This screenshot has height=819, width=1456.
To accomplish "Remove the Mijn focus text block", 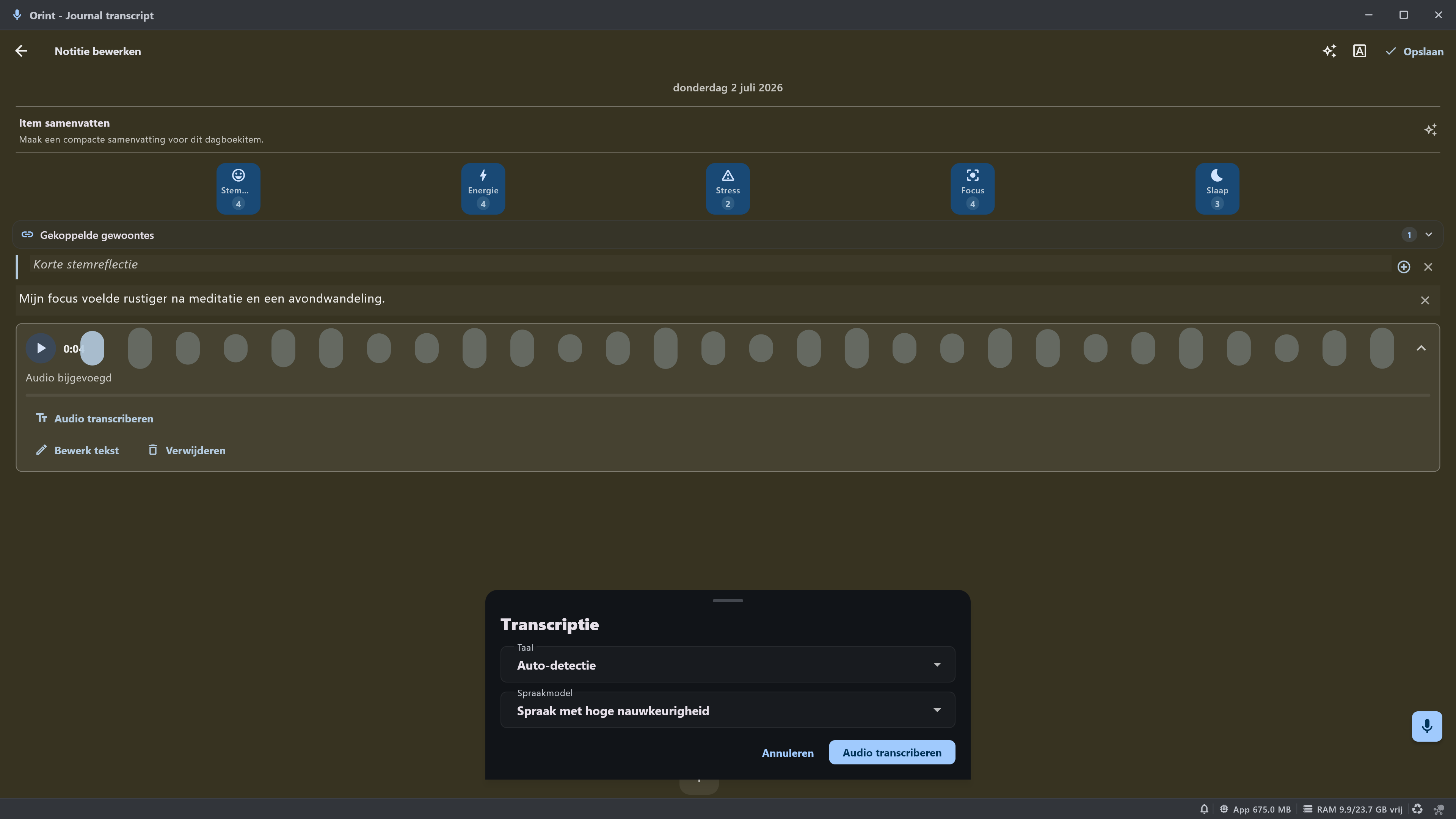I will coord(1425,300).
